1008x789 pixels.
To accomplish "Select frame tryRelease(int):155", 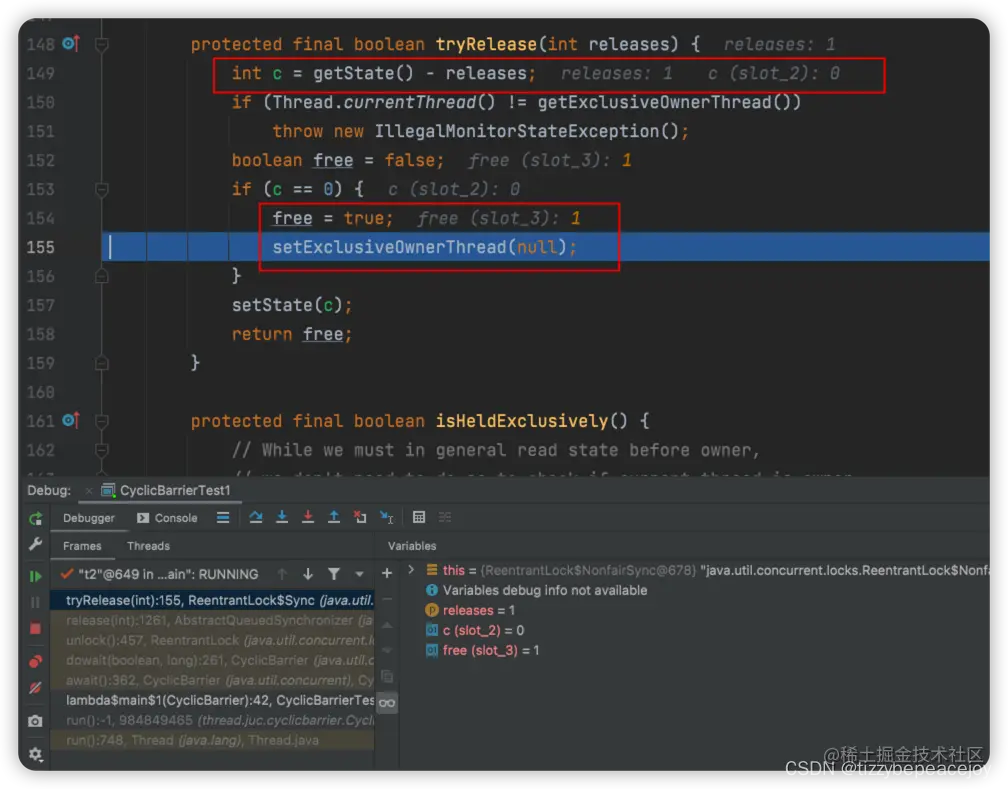I will tap(212, 601).
